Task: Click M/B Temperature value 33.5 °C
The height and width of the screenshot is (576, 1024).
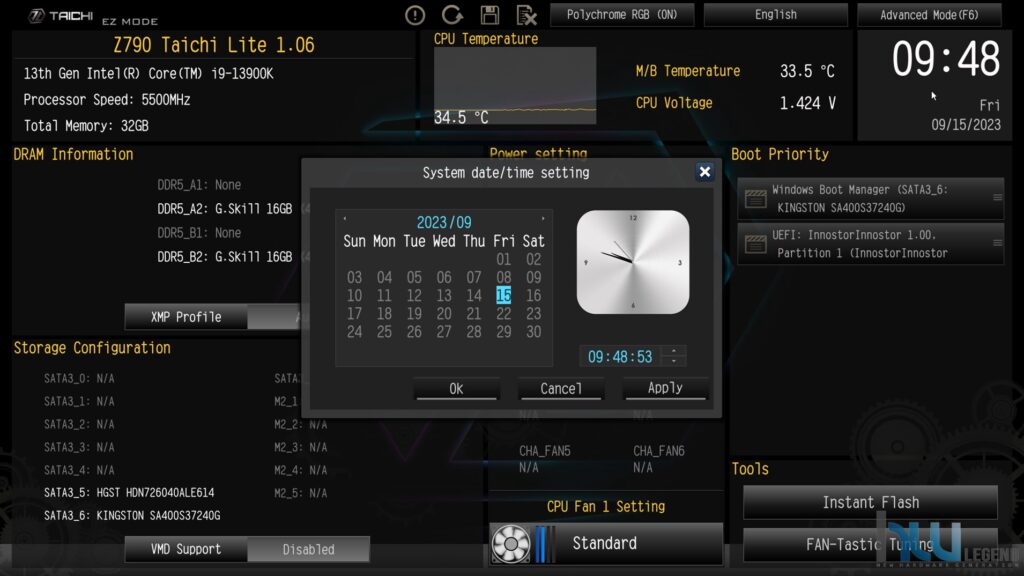Action: click(x=807, y=71)
